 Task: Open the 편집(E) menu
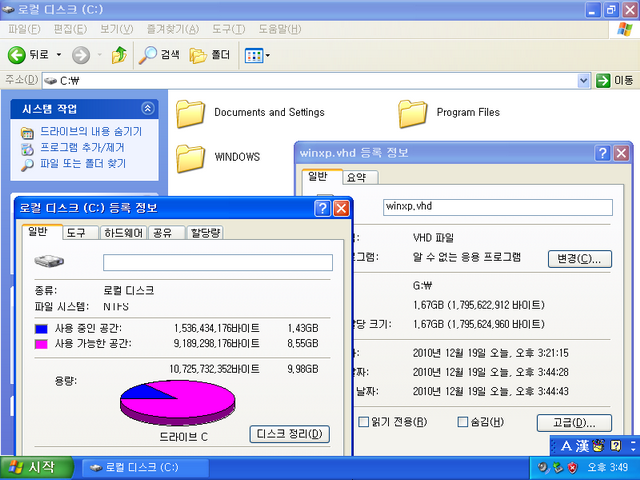(x=70, y=29)
